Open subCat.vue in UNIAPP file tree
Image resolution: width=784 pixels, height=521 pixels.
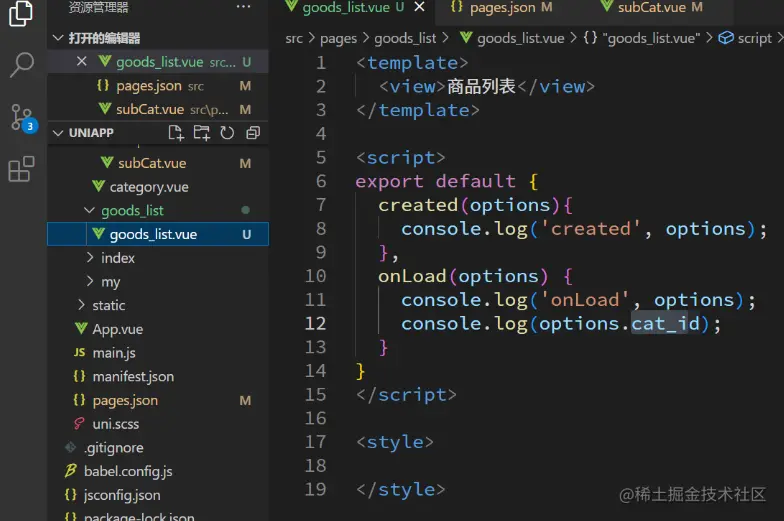coord(158,163)
